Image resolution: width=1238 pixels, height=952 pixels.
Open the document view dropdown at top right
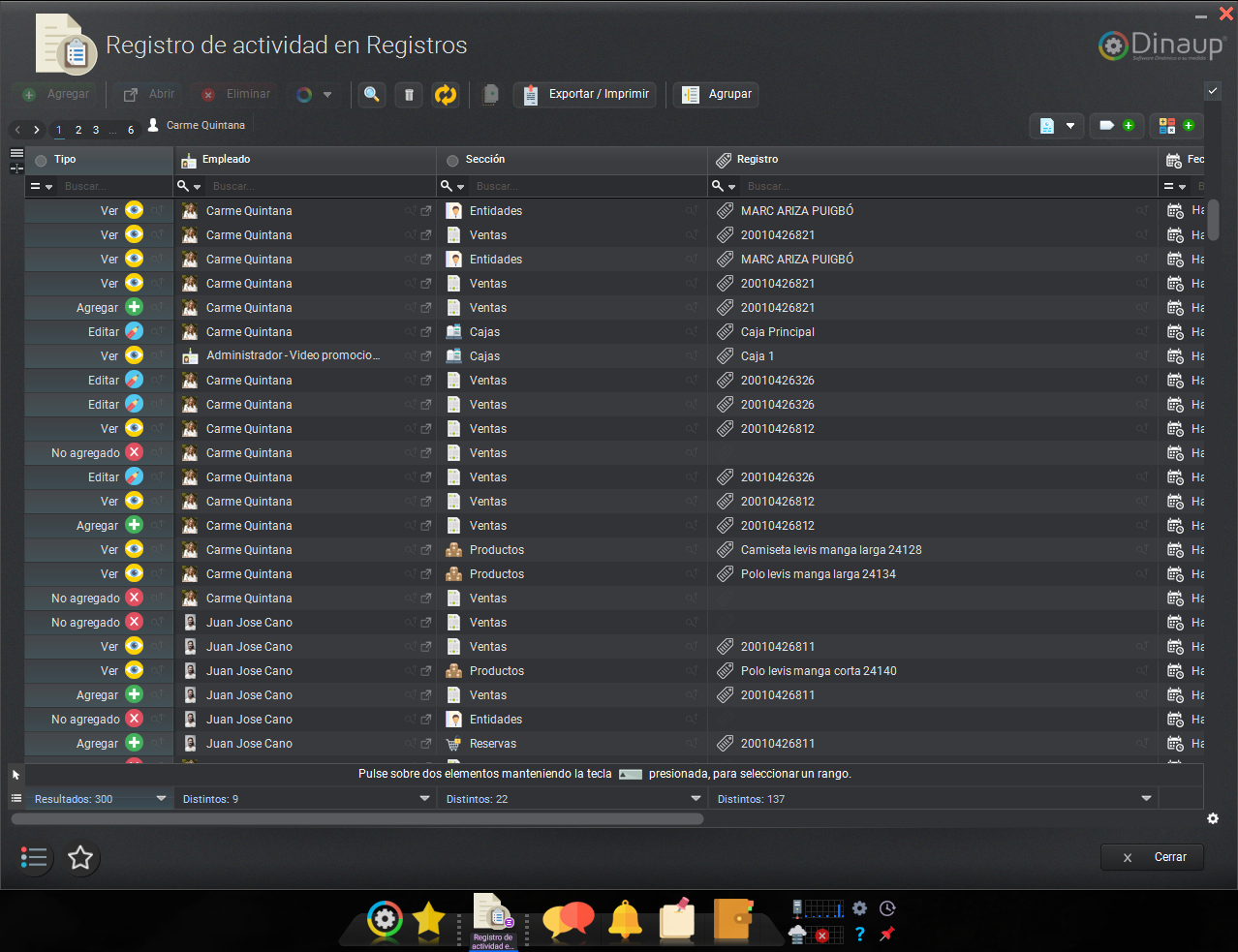1056,125
